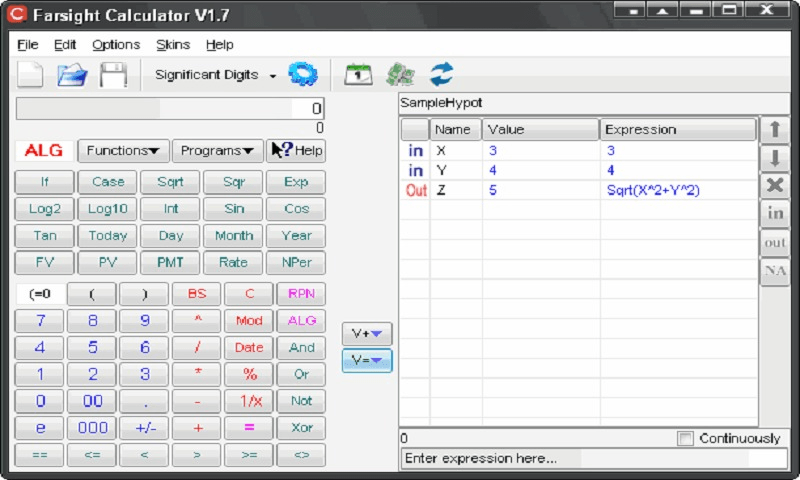Move variable row up with arrow

click(775, 130)
